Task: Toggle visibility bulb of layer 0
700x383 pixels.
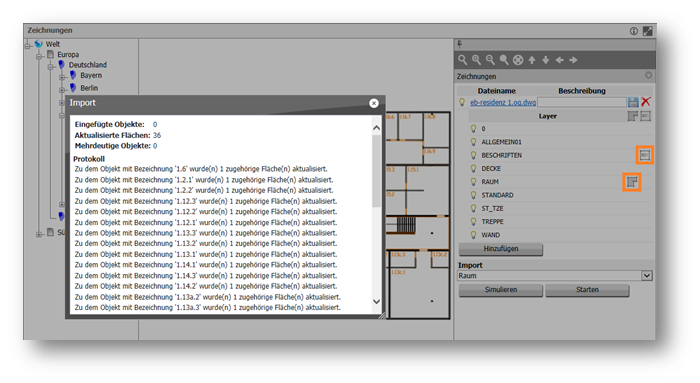Action: pyautogui.click(x=473, y=129)
